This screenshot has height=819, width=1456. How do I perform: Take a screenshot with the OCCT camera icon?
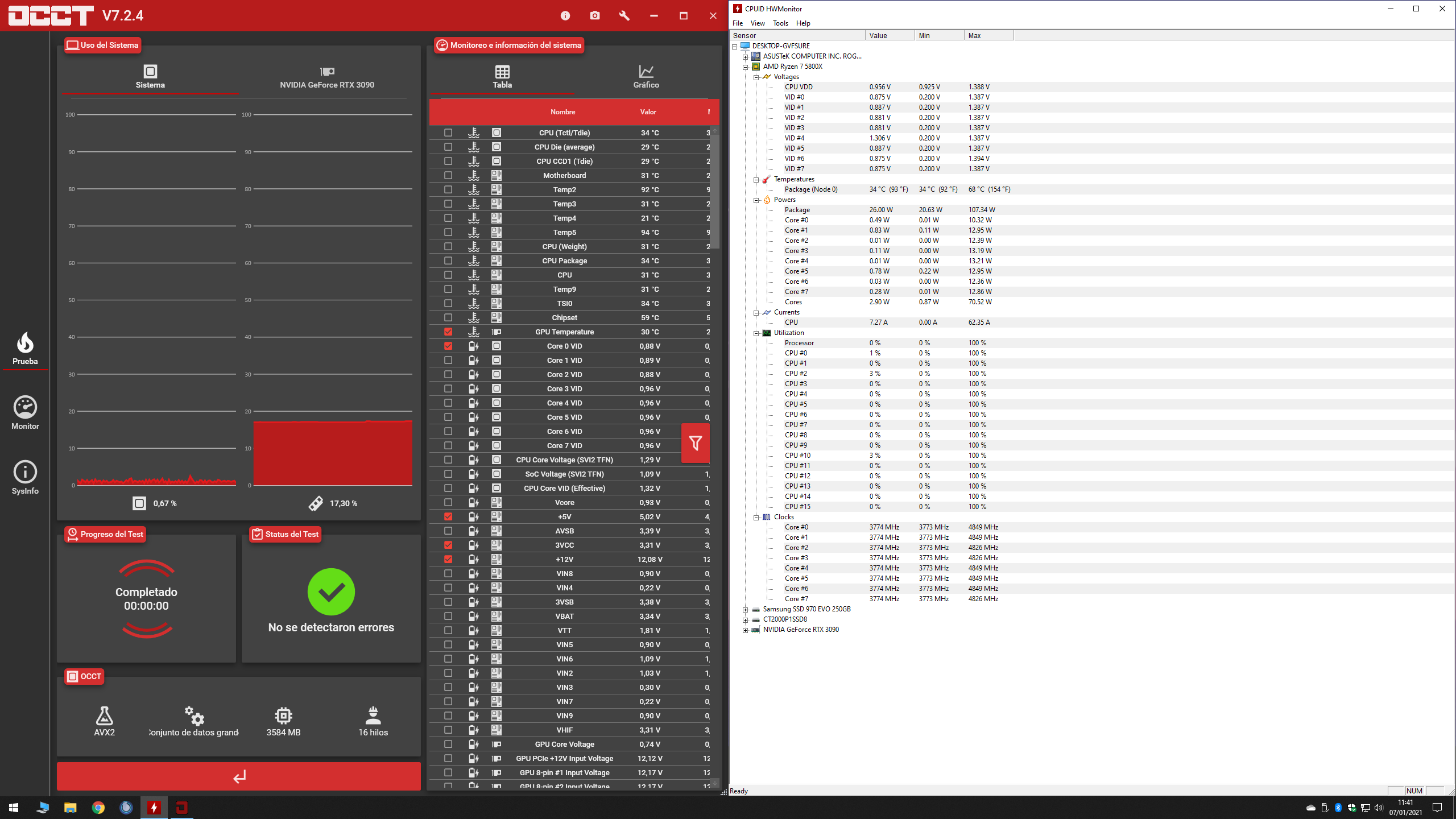coord(595,16)
